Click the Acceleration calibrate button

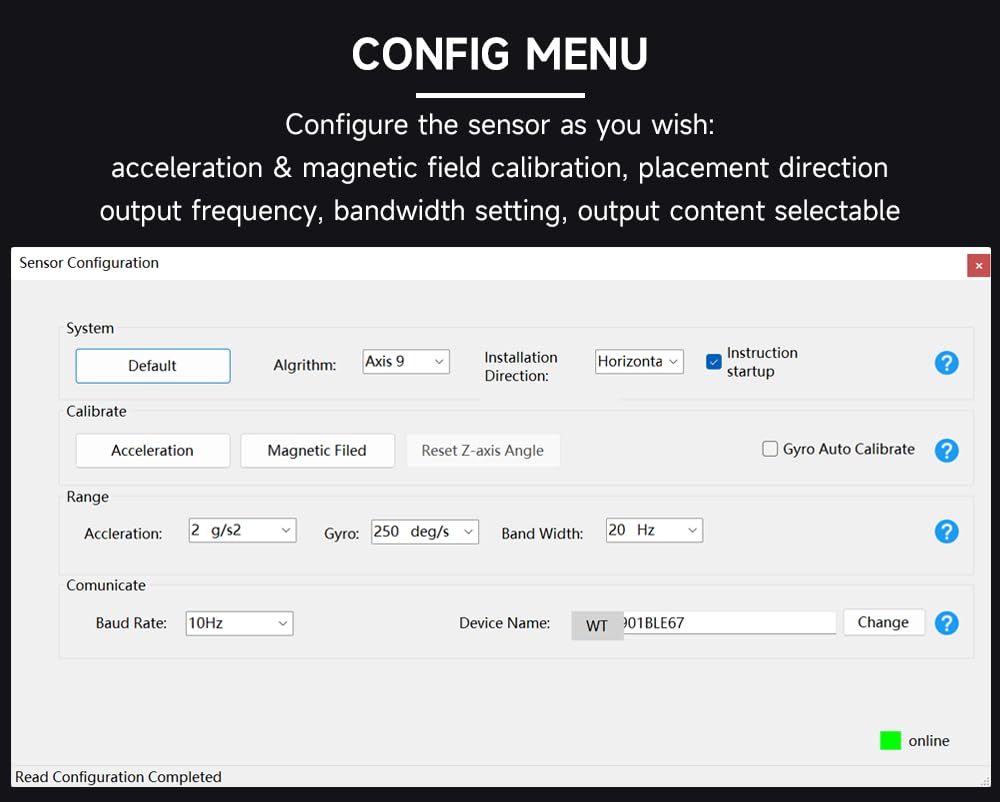(x=153, y=450)
